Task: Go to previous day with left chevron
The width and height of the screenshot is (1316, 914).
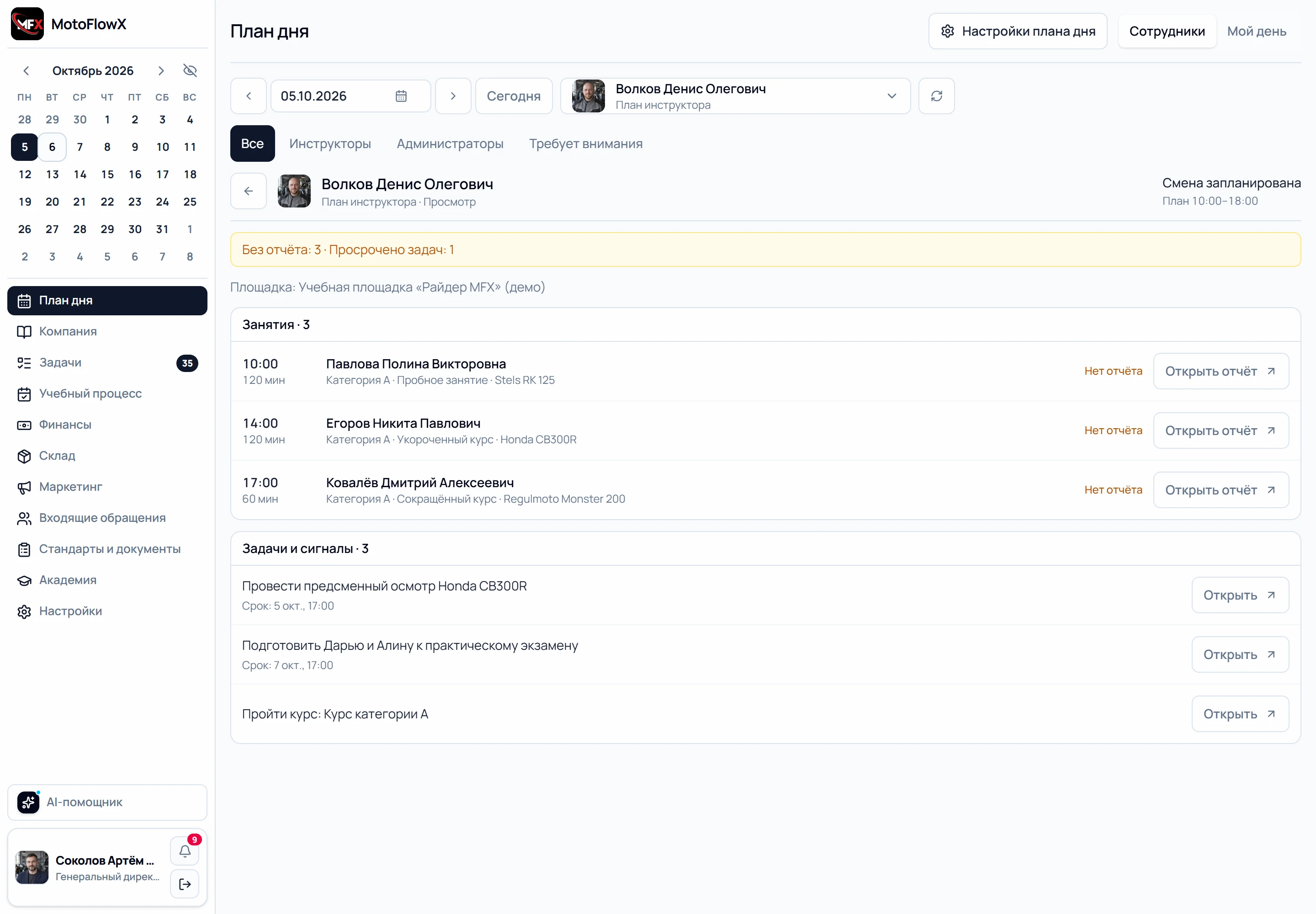Action: pos(249,96)
